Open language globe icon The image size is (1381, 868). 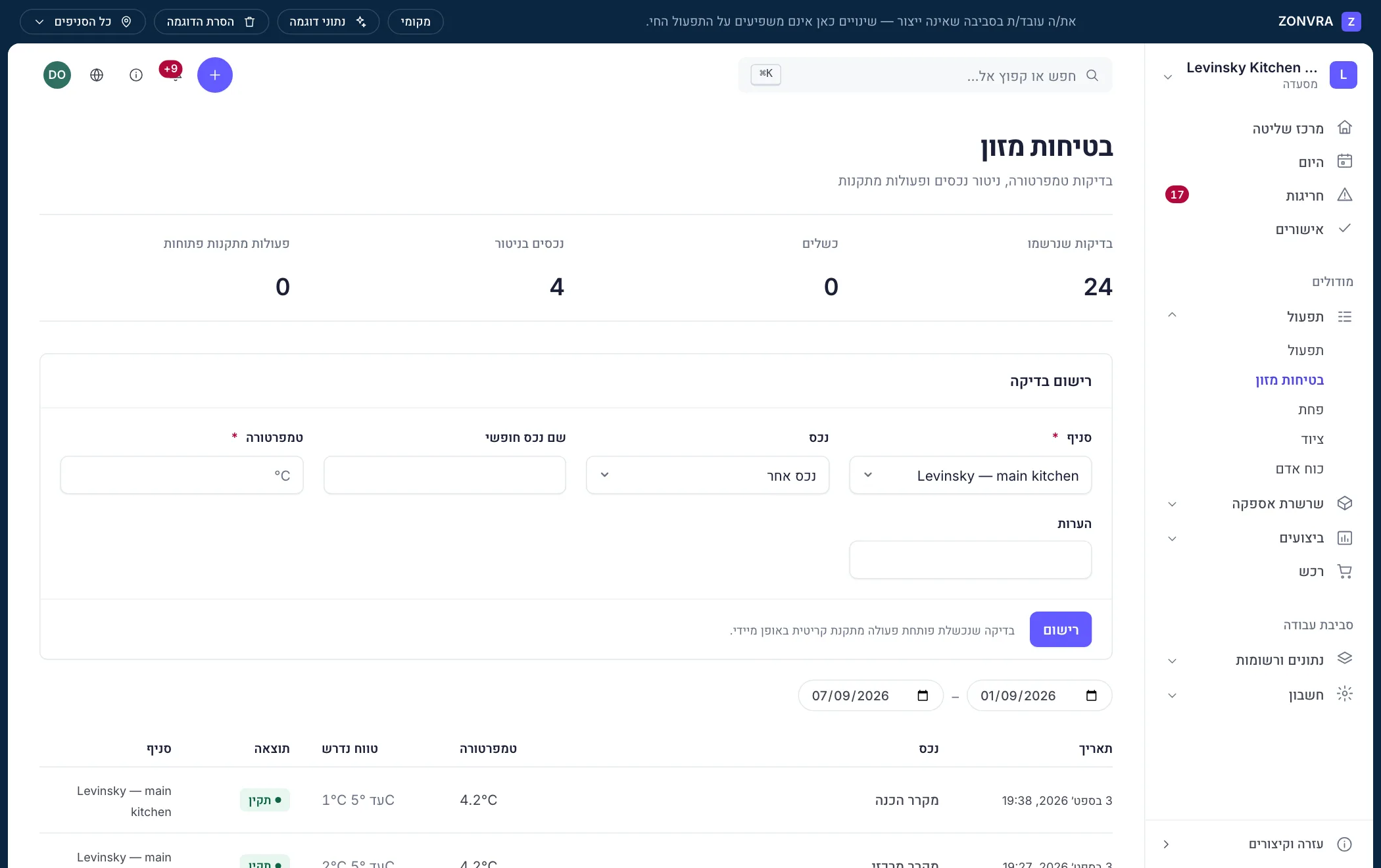click(97, 75)
